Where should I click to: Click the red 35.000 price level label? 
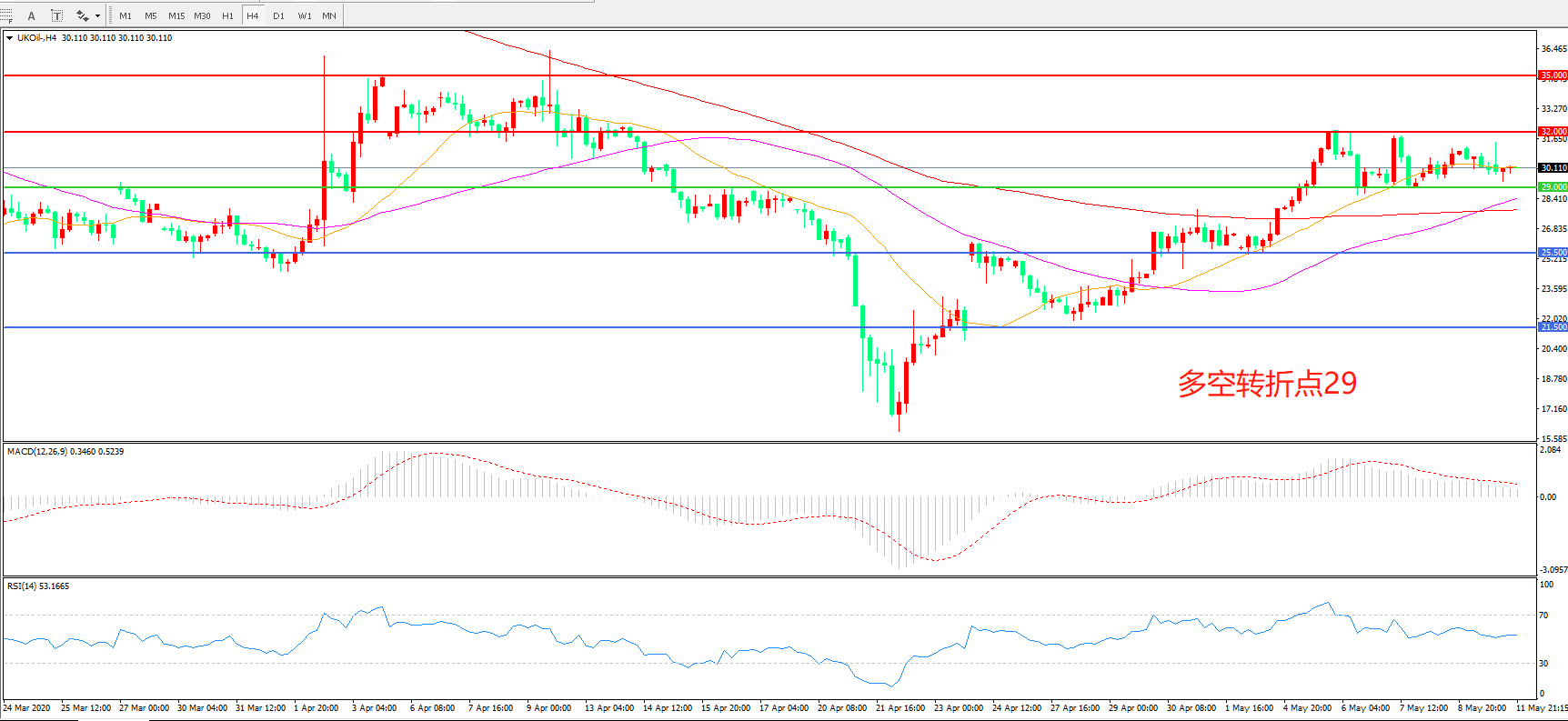pos(1553,75)
